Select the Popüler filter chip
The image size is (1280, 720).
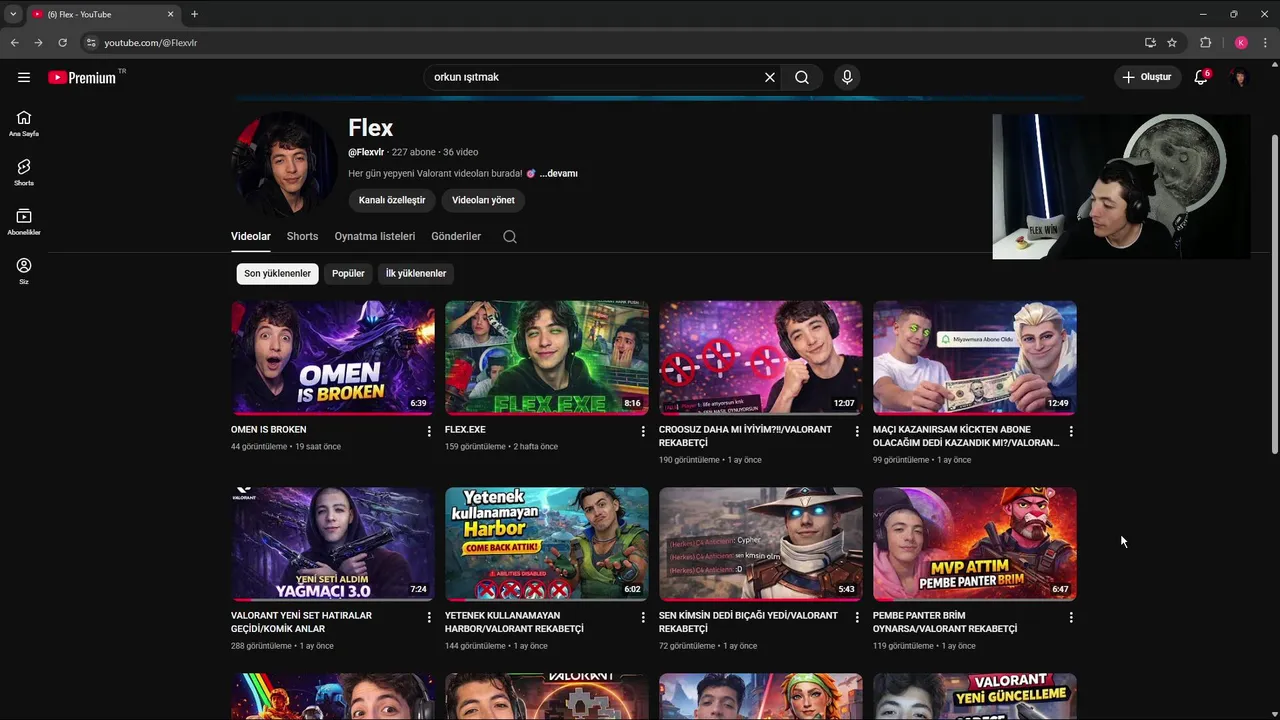(348, 273)
